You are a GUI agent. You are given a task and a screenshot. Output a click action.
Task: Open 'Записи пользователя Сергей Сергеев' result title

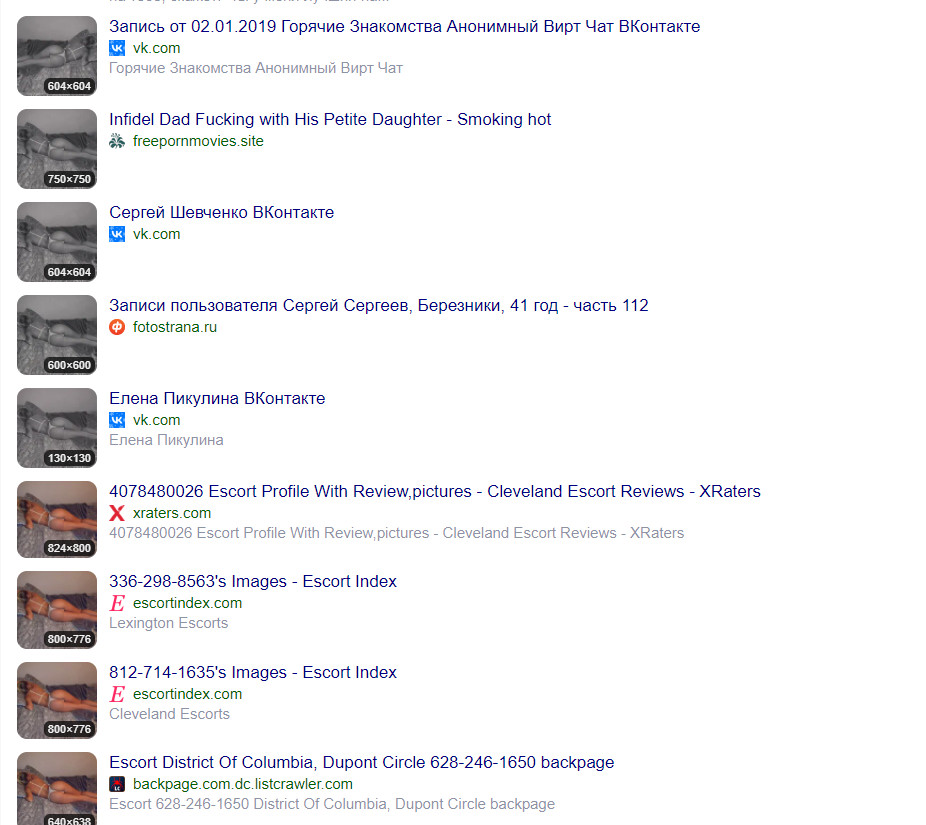(x=379, y=305)
